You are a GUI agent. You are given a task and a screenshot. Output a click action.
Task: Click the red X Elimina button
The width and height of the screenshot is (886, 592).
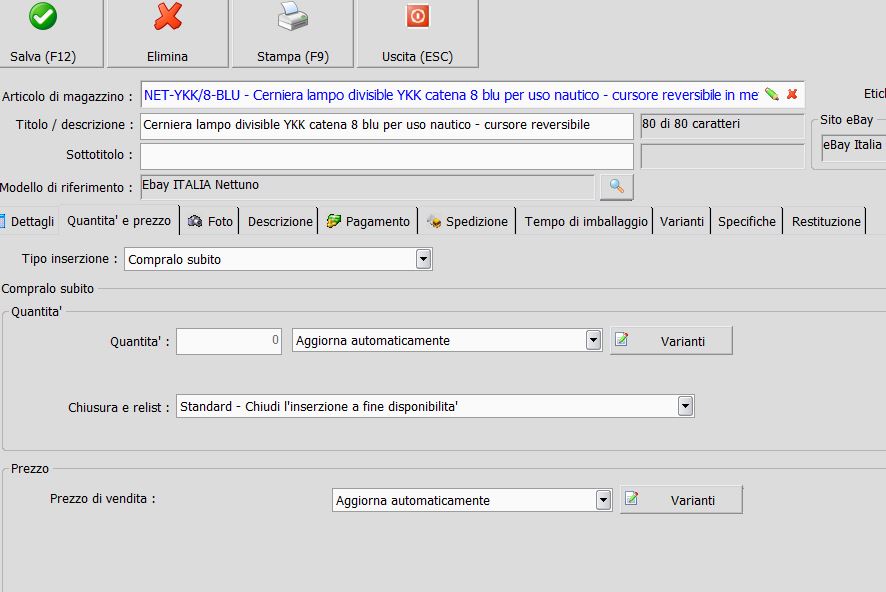tap(168, 33)
